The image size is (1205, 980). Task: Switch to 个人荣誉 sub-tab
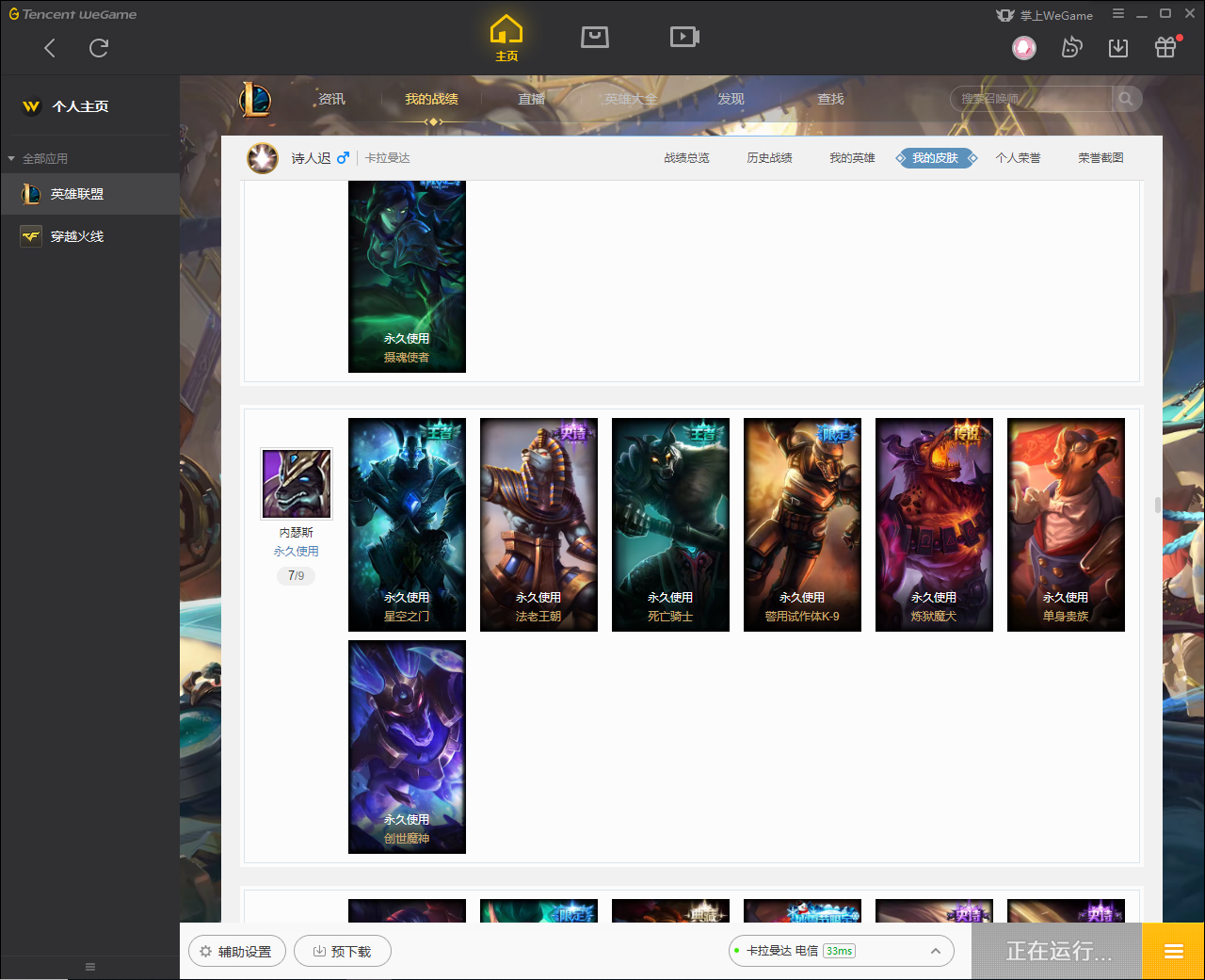click(x=1018, y=158)
